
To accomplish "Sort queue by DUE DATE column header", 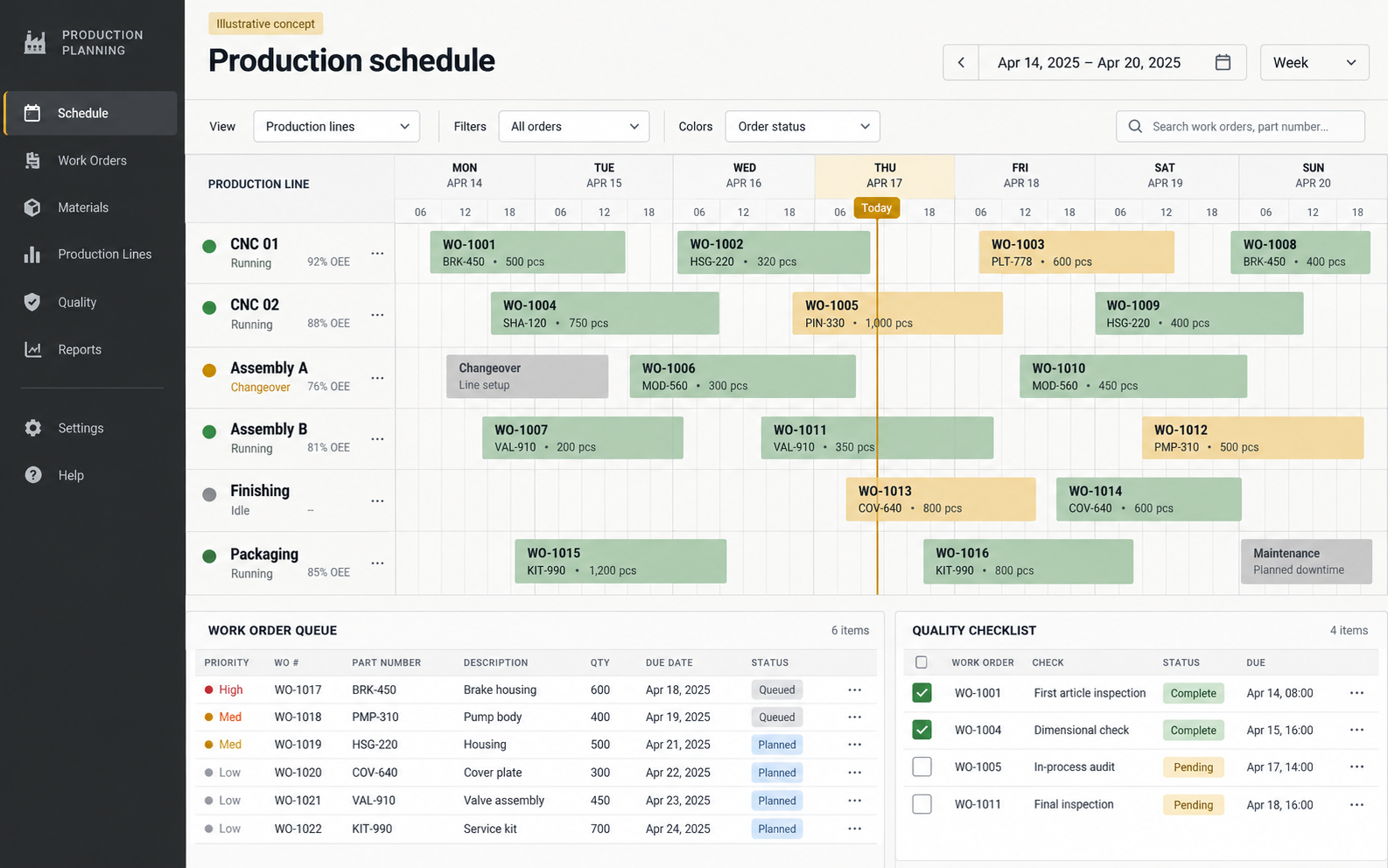I will click(669, 662).
